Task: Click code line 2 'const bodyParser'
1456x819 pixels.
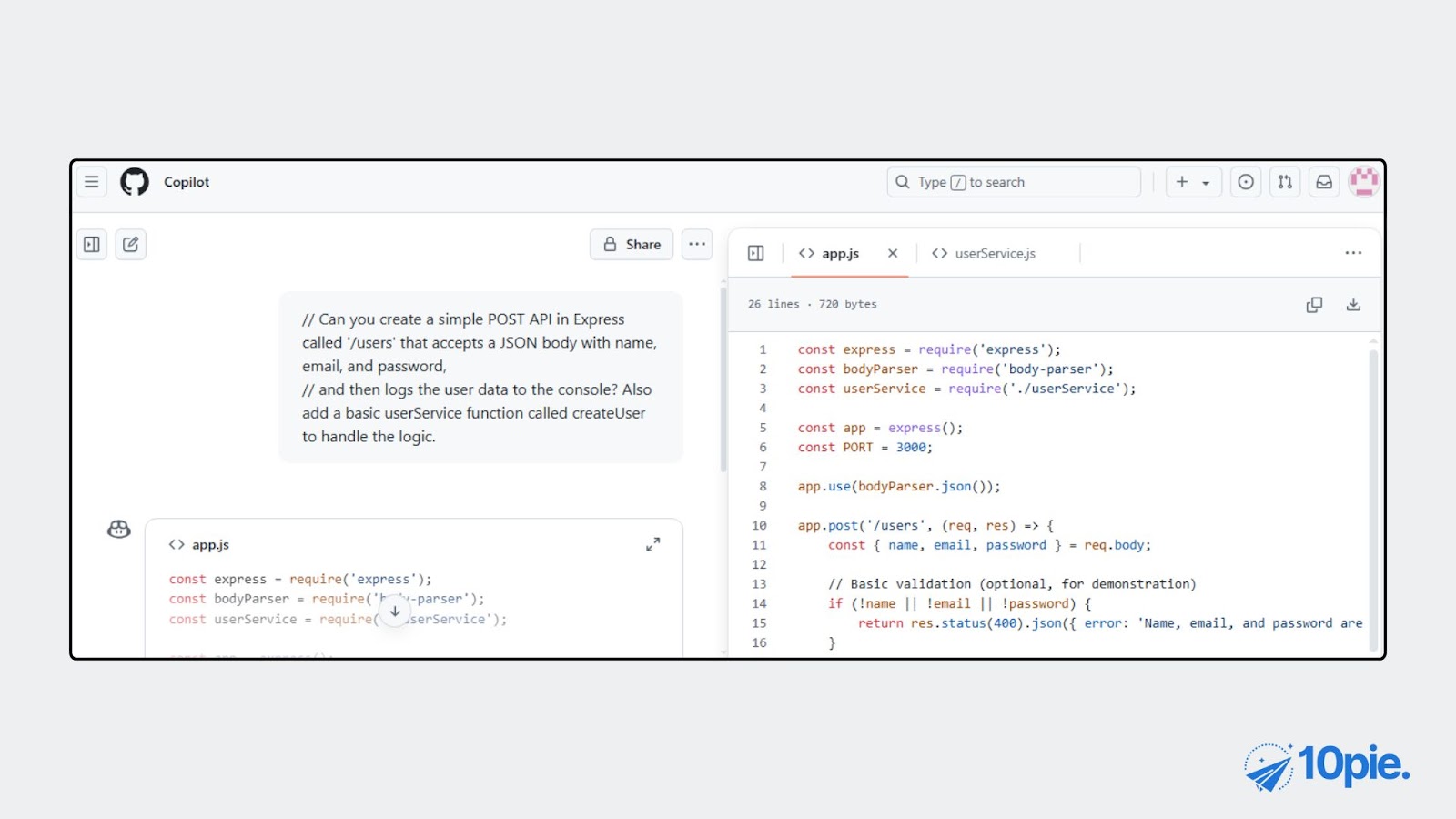Action: coord(955,369)
